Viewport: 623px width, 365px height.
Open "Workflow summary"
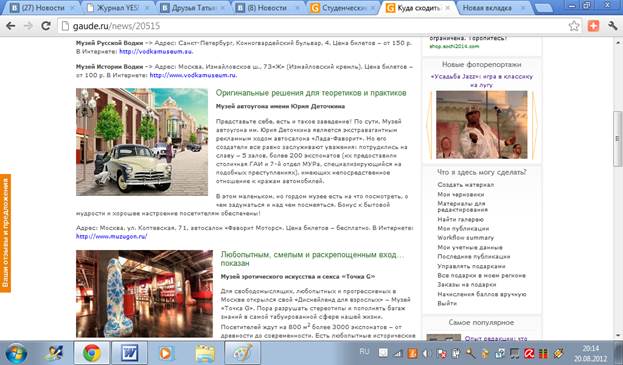coord(465,238)
